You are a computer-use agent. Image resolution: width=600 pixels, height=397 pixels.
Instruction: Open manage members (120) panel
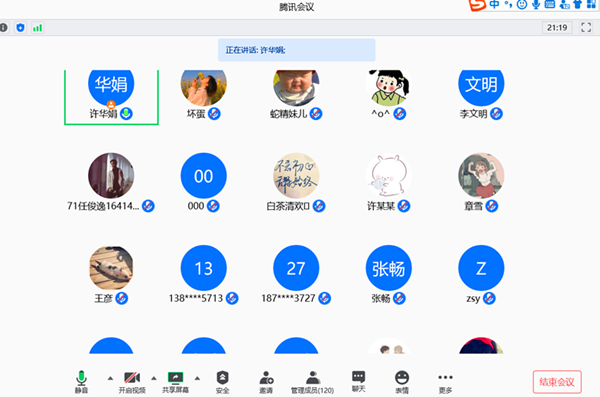tap(313, 377)
